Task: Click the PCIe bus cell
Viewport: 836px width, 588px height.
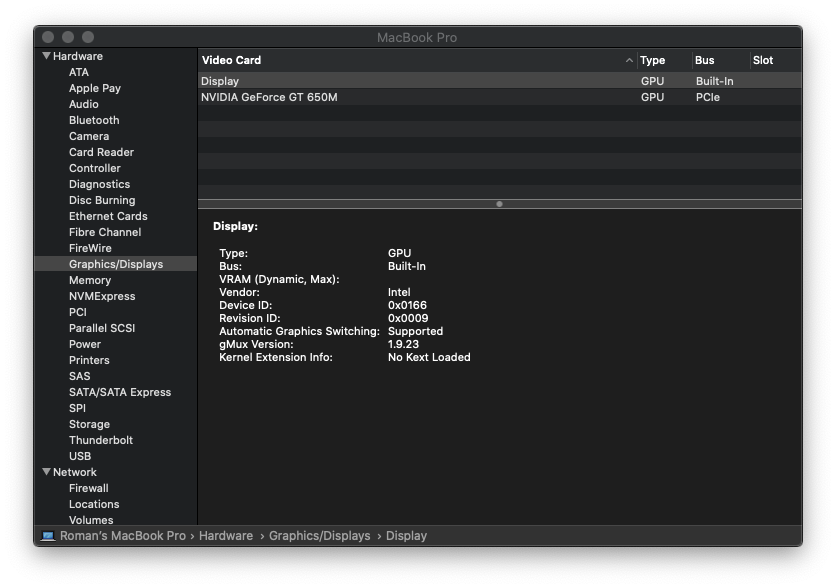Action: click(x=708, y=97)
